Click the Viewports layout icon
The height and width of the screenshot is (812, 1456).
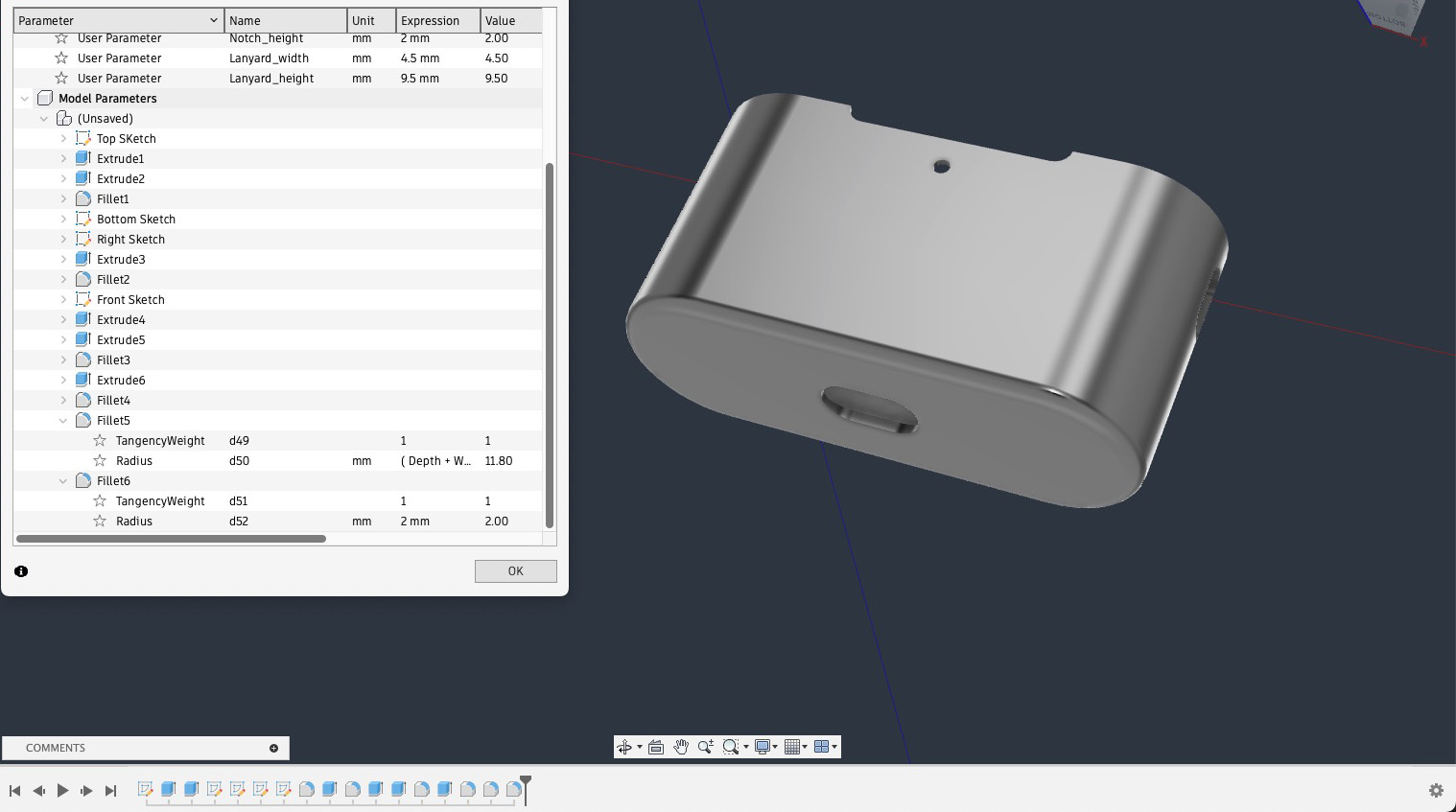pyautogui.click(x=821, y=747)
